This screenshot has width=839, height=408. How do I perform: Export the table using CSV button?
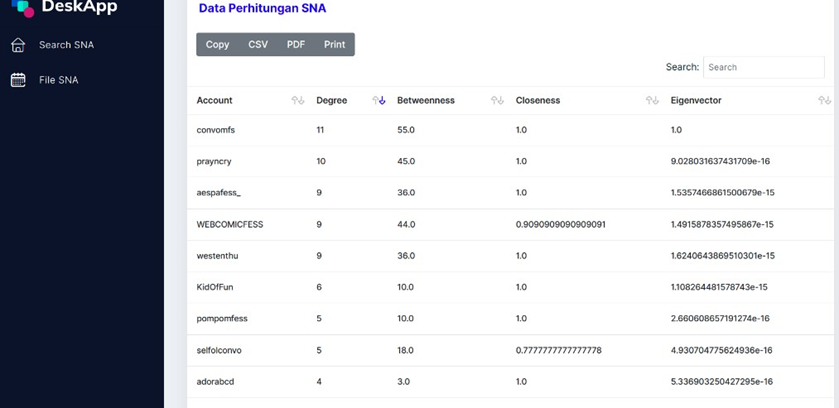258,45
